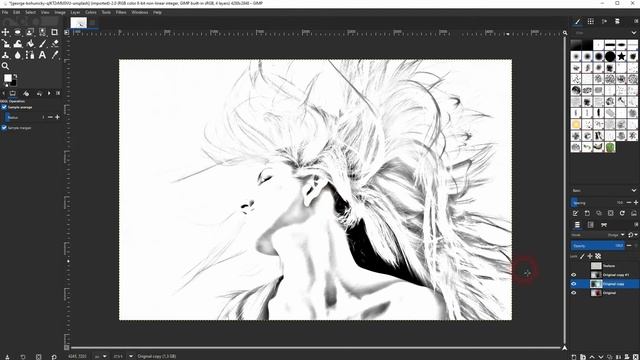Screen dimensions: 640x360
Task: Hide the selected Original copy layer
Action: click(574, 284)
